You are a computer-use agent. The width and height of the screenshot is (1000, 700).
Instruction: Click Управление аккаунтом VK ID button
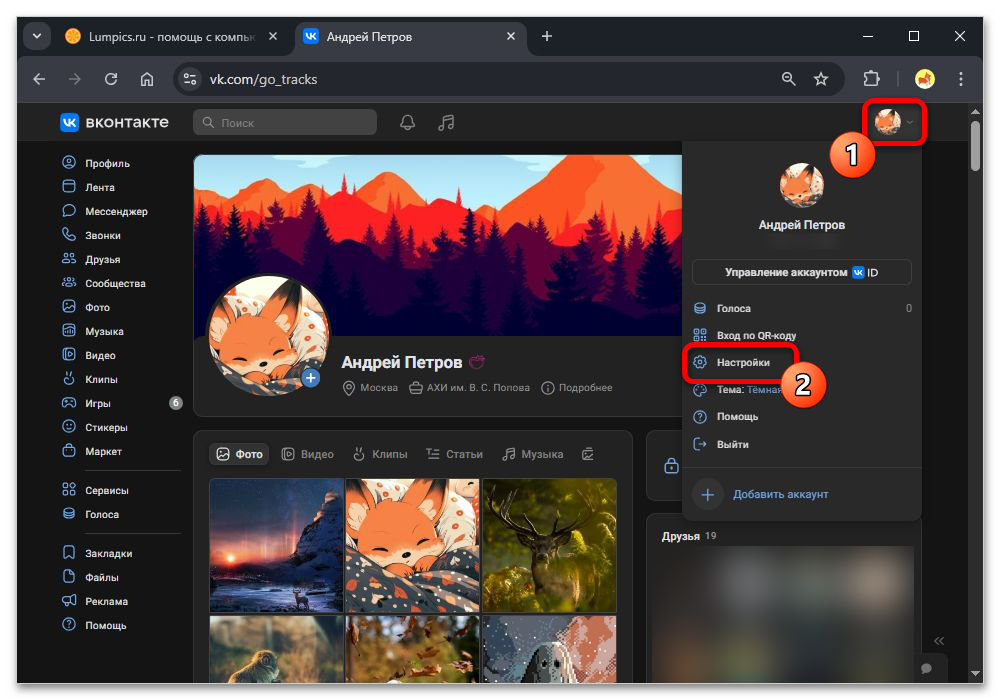(802, 272)
